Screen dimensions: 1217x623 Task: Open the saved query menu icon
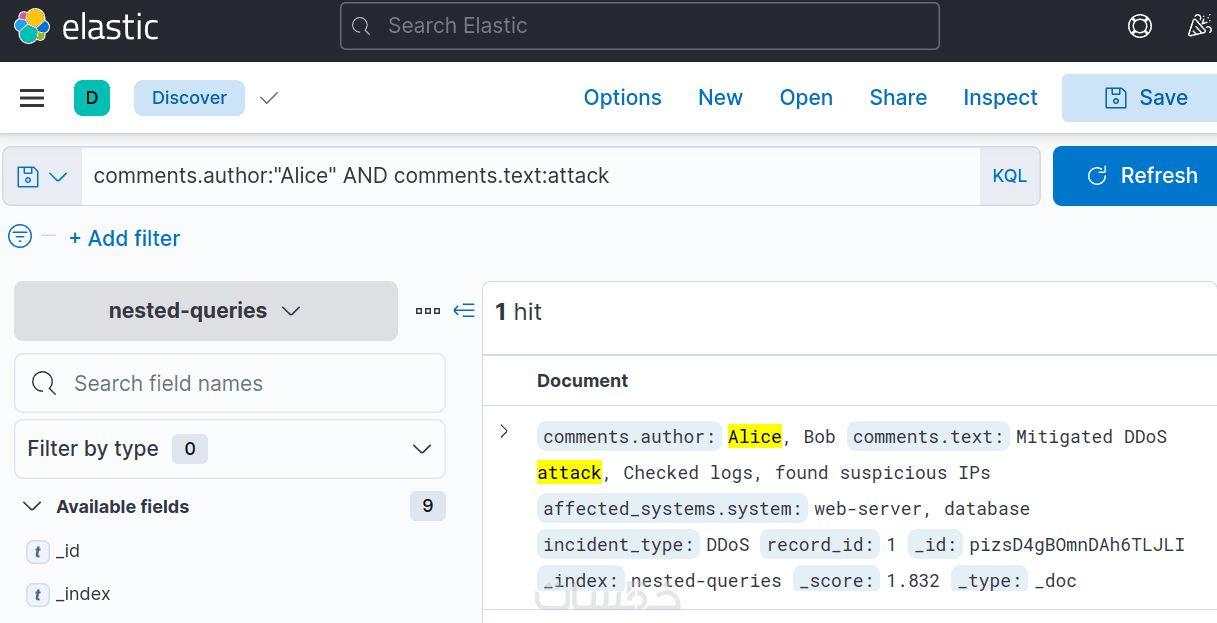[x=42, y=177]
